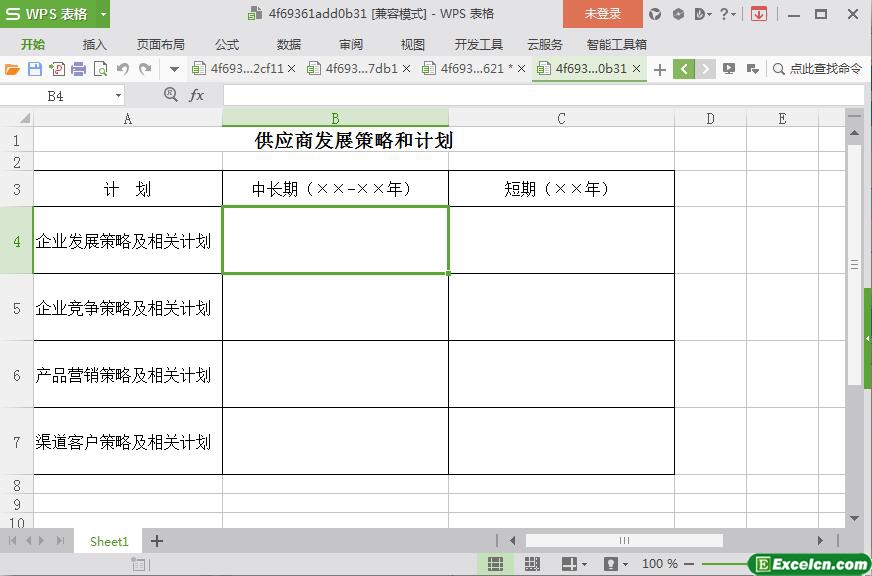
Task: Expand the quick access toolbar dropdown arrow
Action: pyautogui.click(x=174, y=69)
